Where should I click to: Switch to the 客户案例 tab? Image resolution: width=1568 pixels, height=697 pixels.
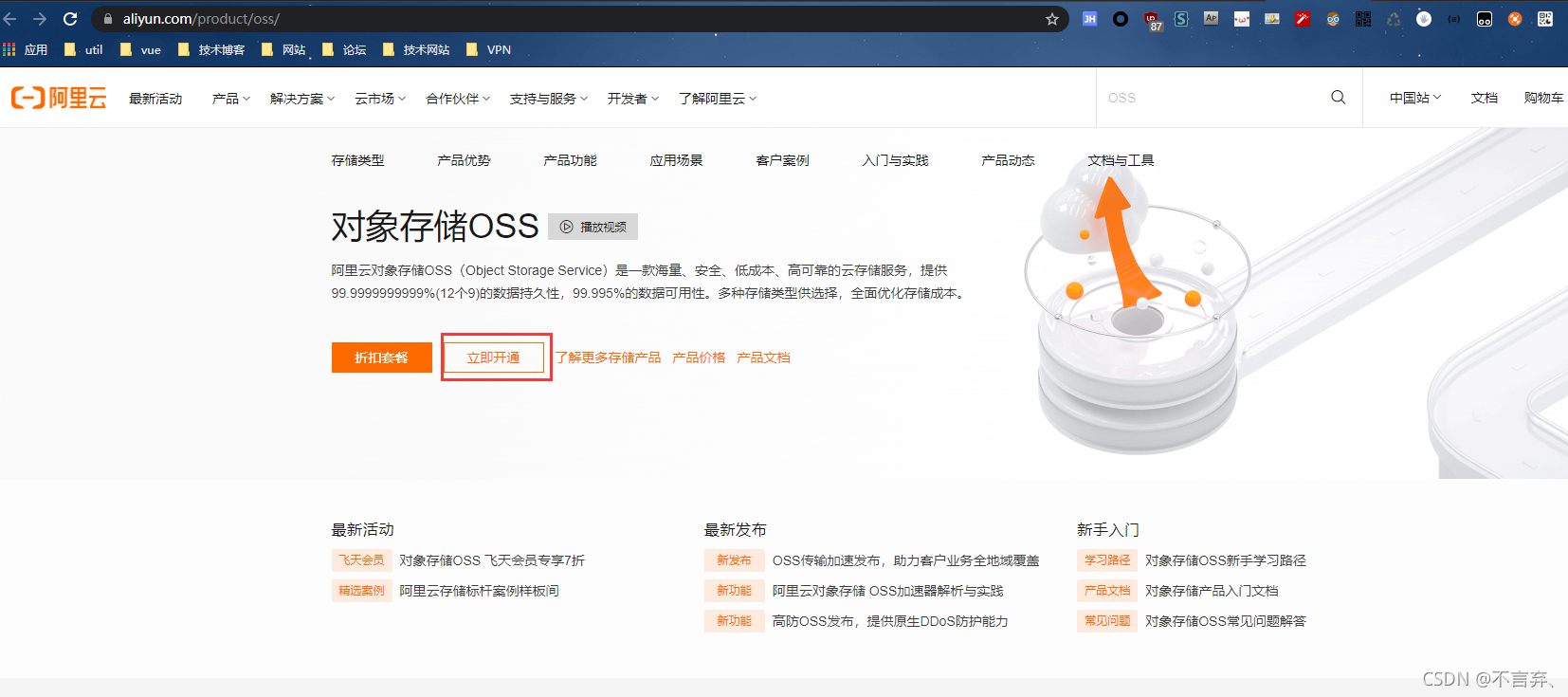click(782, 160)
